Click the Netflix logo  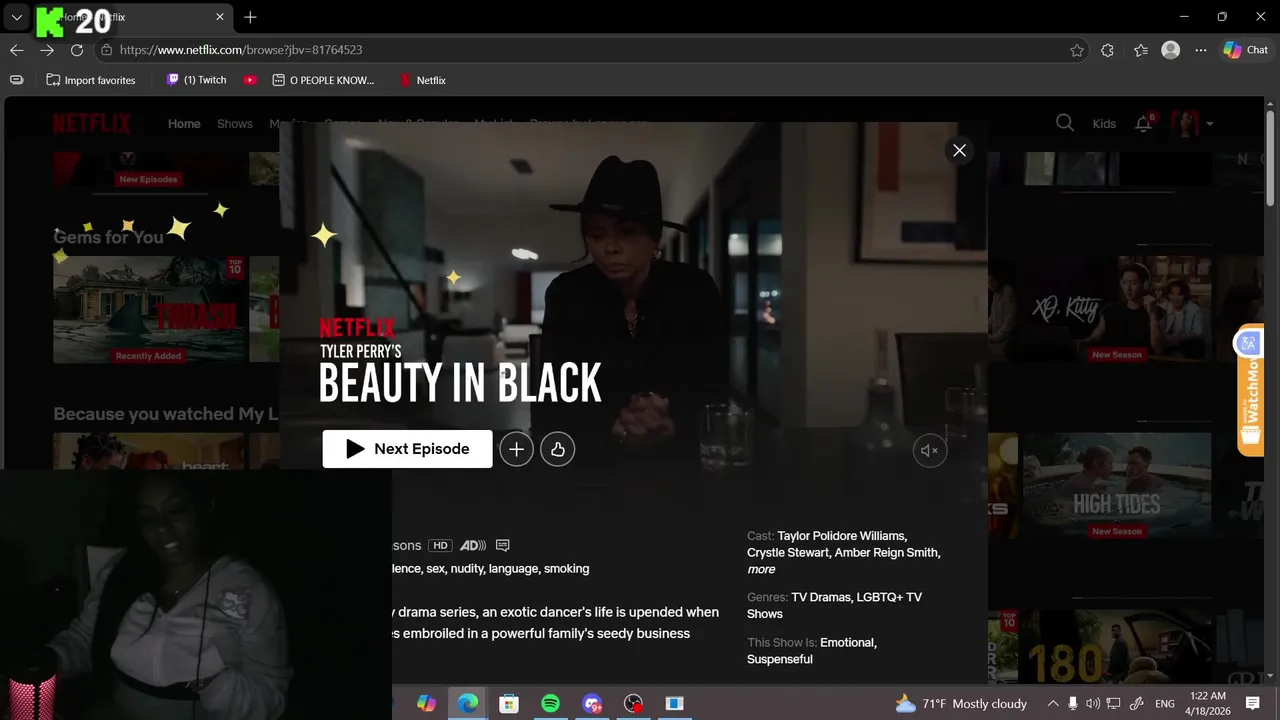click(92, 123)
